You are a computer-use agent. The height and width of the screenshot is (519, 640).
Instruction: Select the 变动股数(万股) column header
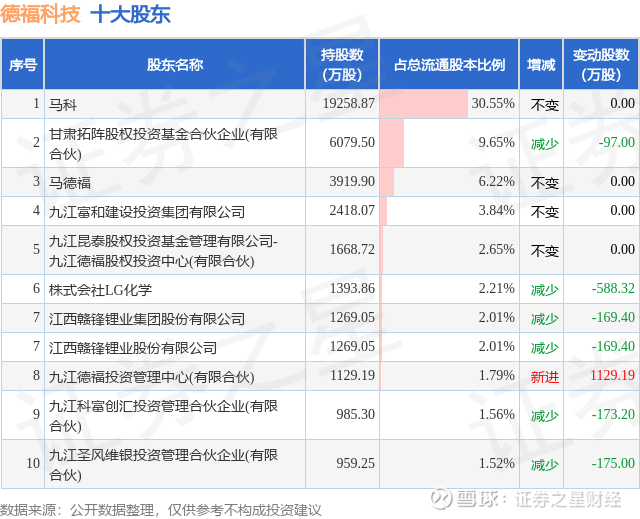coord(601,64)
